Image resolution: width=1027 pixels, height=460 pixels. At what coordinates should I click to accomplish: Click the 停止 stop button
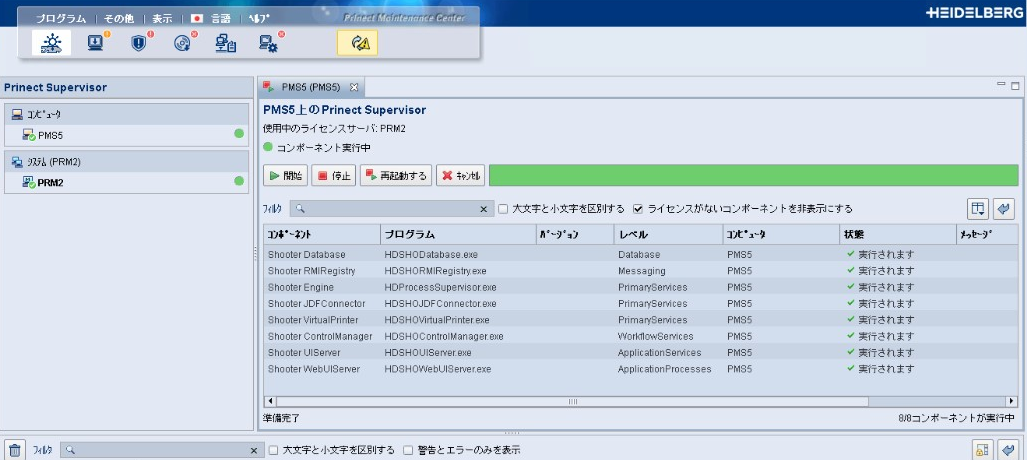[x=333, y=176]
